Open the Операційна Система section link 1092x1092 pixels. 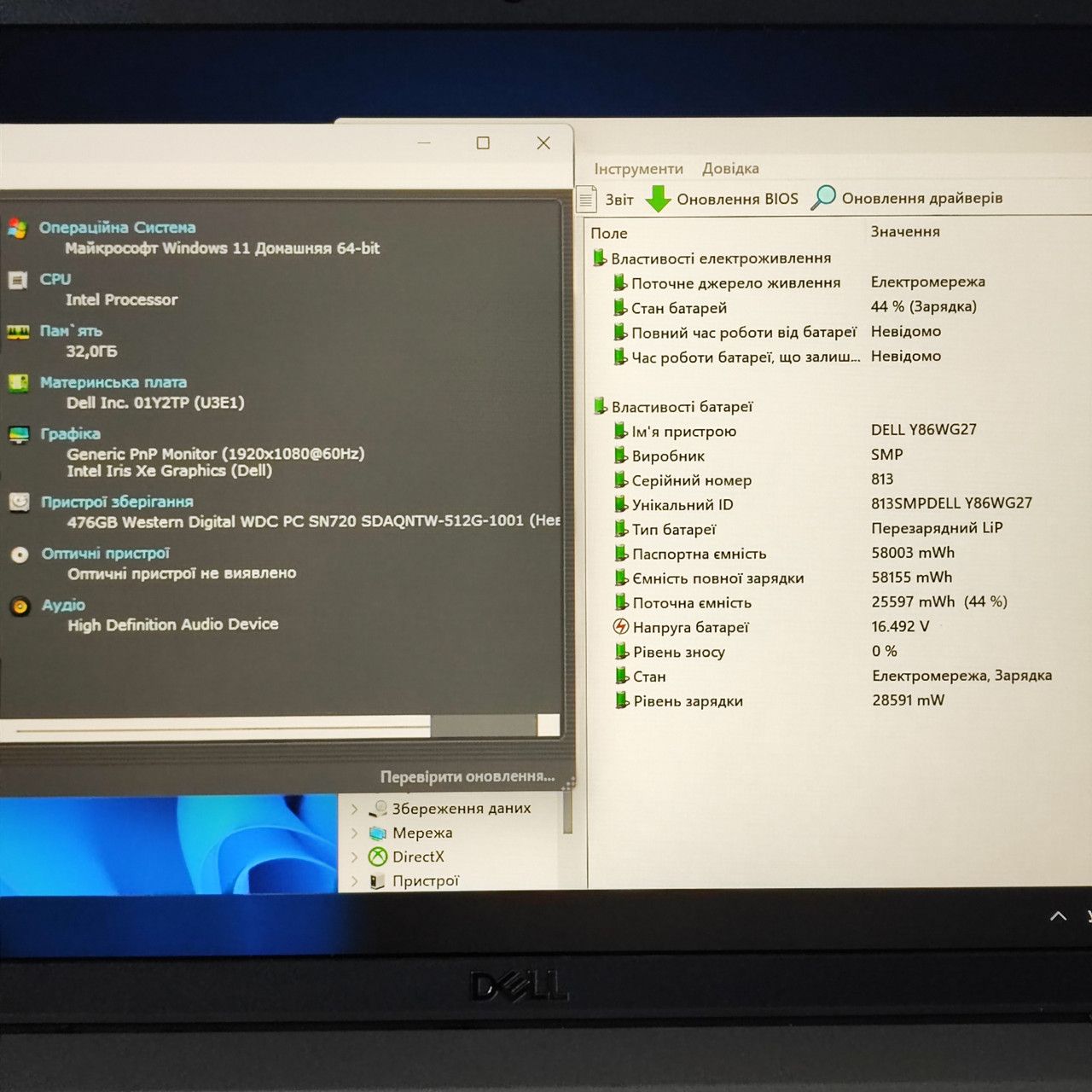(x=118, y=228)
